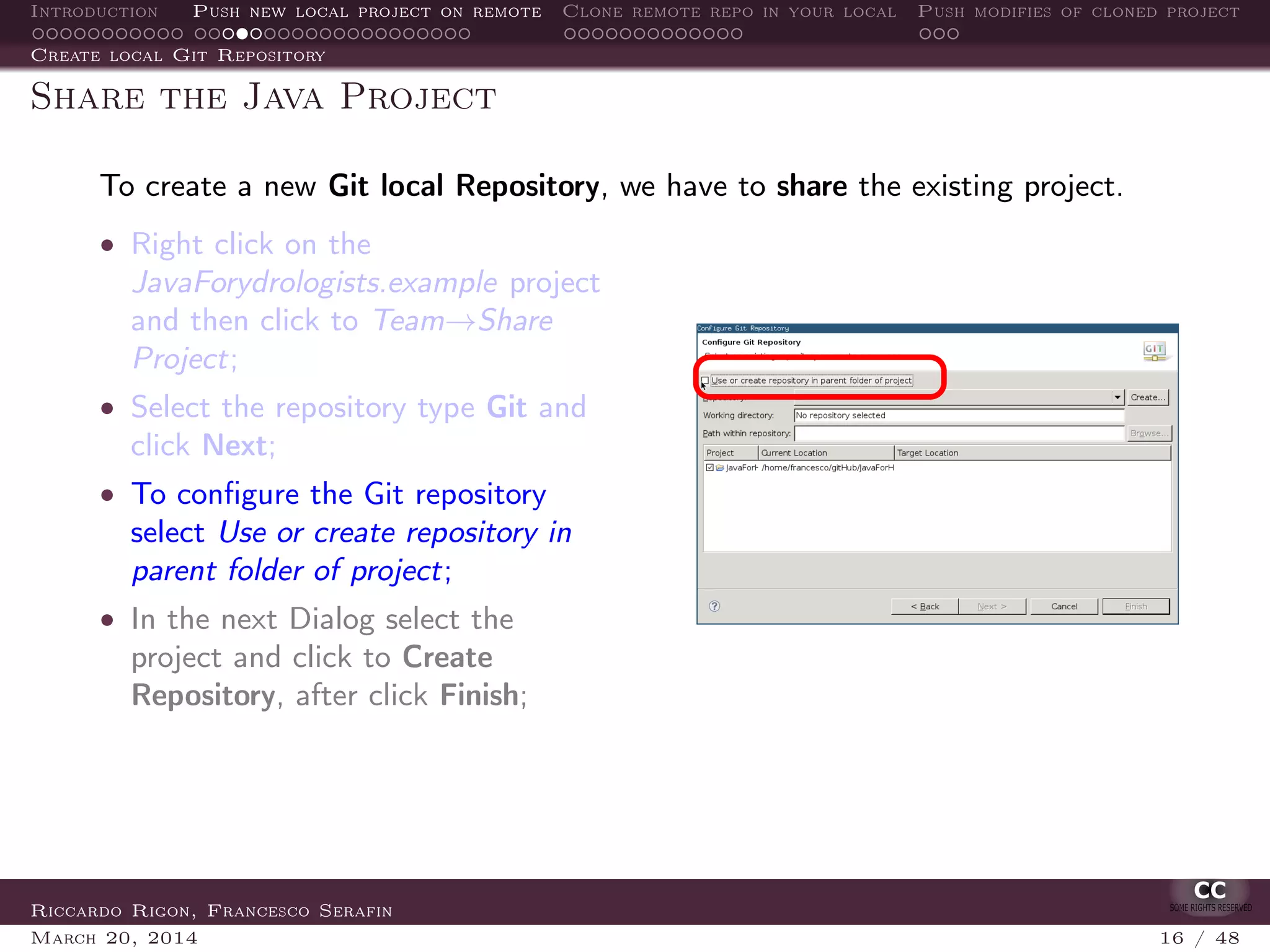Click the Working directory field

click(959, 415)
